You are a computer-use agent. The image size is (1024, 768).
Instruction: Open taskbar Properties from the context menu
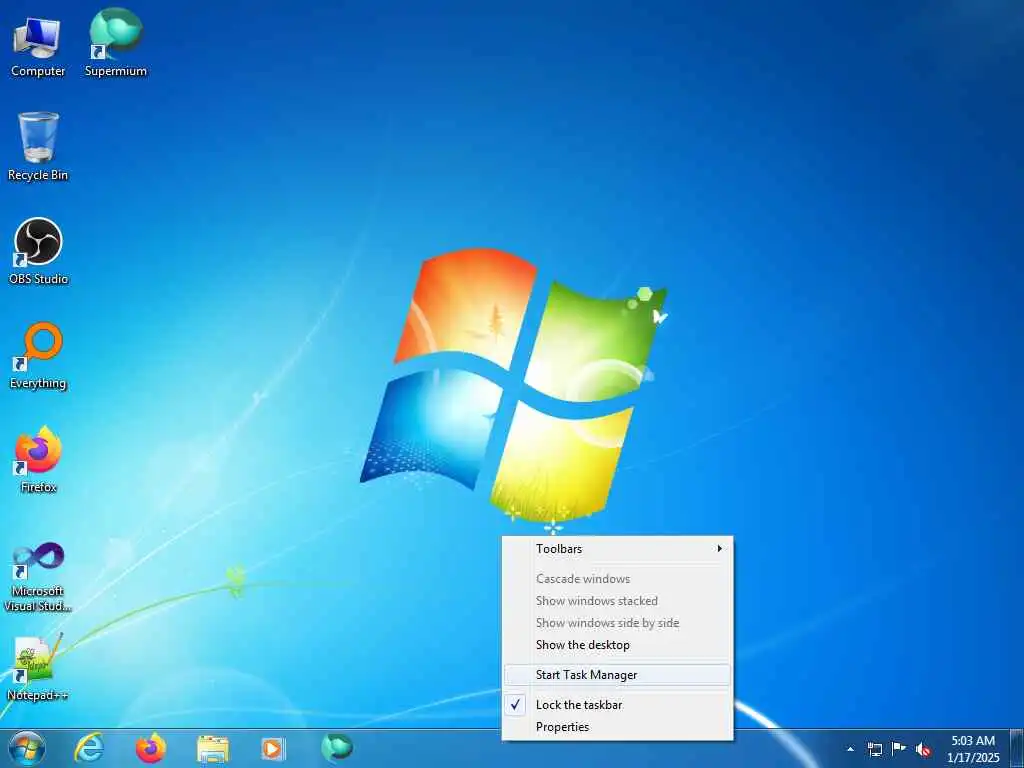[x=617, y=727]
